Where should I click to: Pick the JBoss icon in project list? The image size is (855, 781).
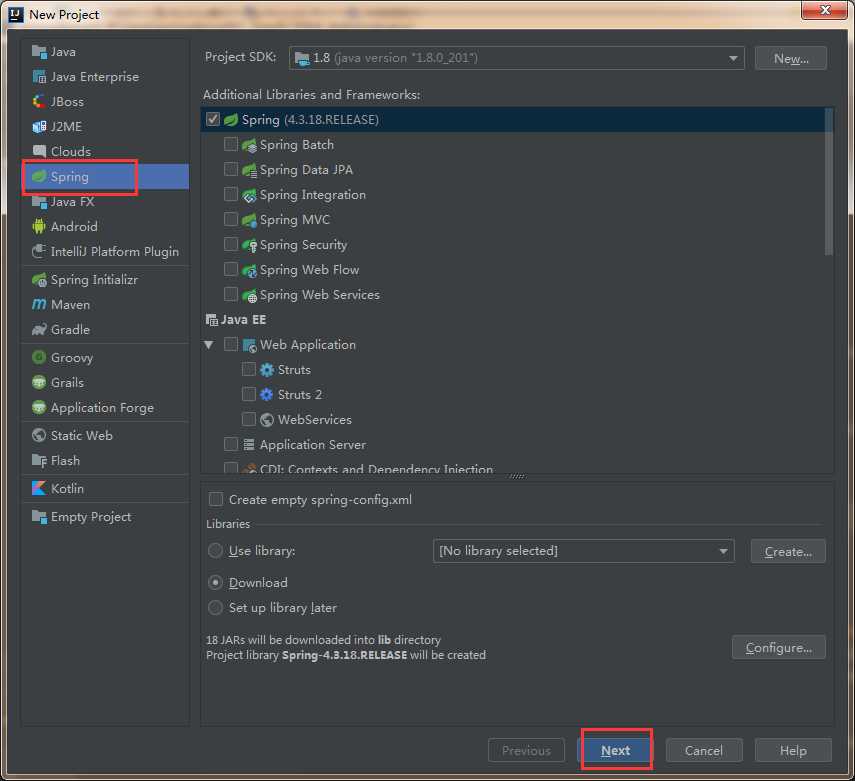(x=39, y=101)
